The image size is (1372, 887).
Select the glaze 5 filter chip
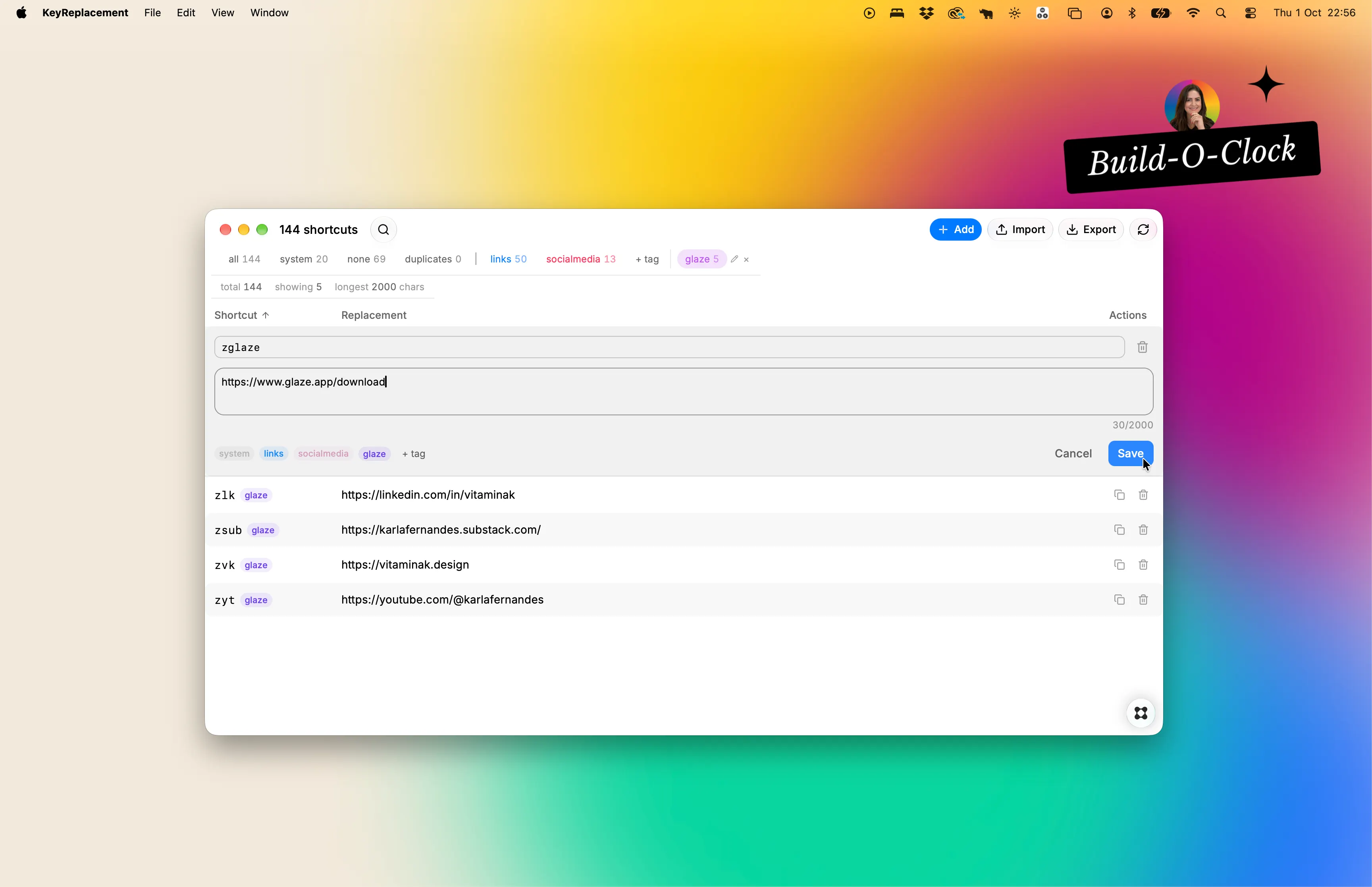pyautogui.click(x=701, y=259)
